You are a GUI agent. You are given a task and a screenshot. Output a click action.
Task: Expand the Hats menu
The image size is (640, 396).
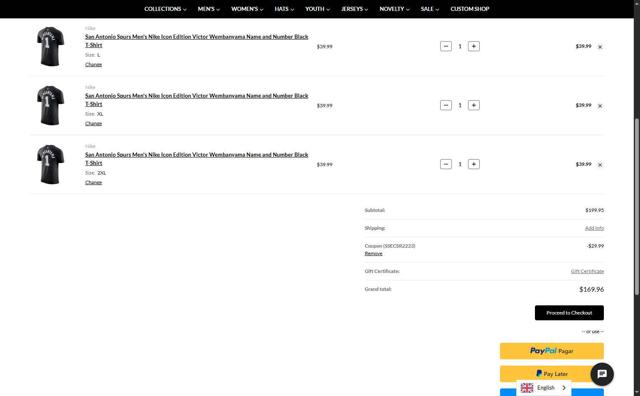pos(284,9)
